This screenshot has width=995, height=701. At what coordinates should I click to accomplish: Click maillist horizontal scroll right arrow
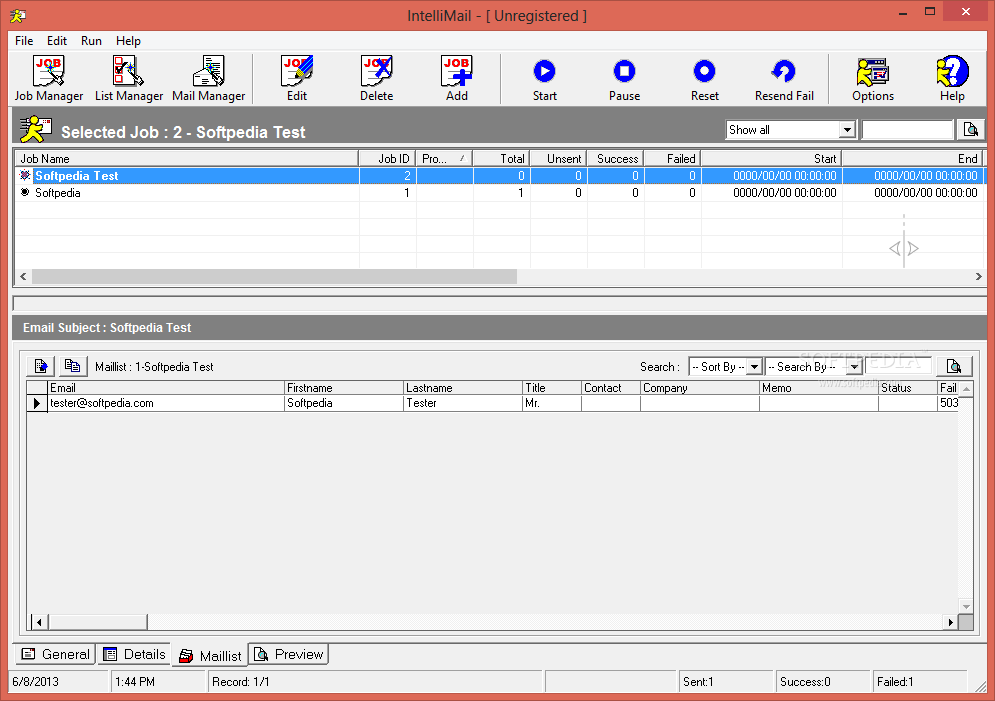point(950,622)
